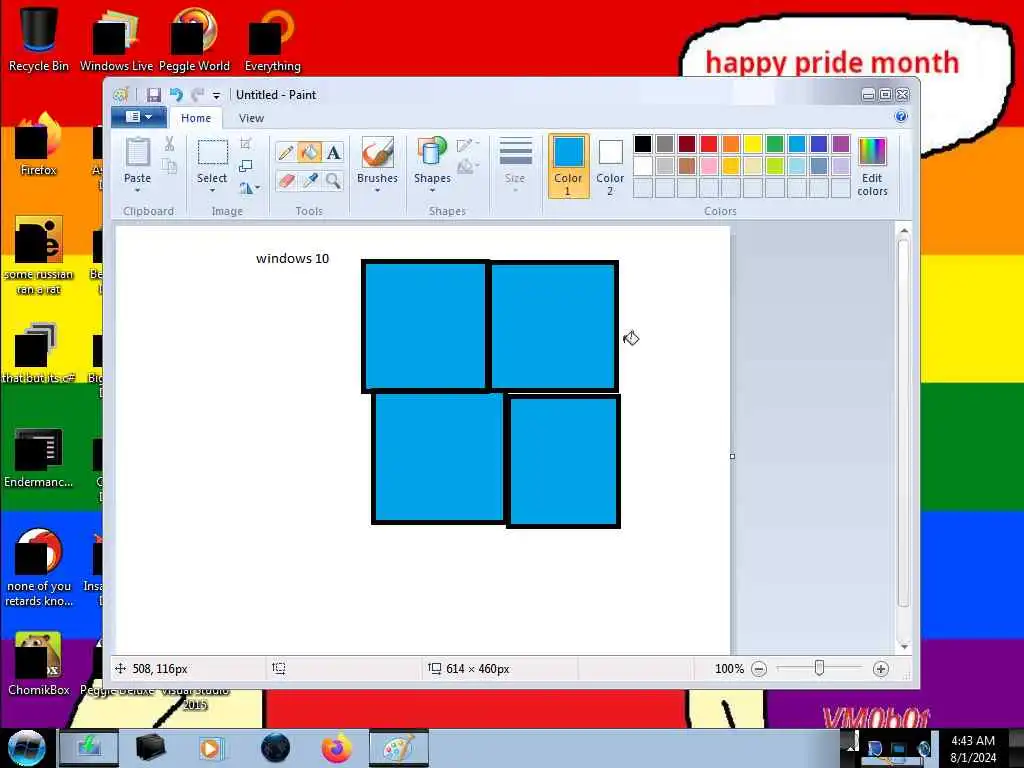Click the Paint taskbar button
The width and height of the screenshot is (1024, 768).
(x=398, y=748)
